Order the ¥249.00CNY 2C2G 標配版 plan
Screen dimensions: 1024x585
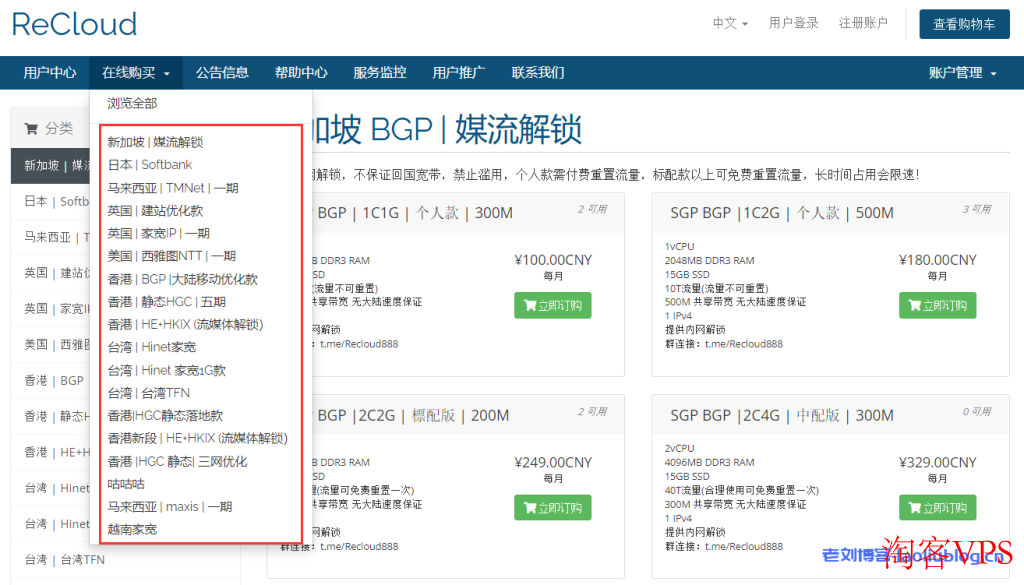552,508
